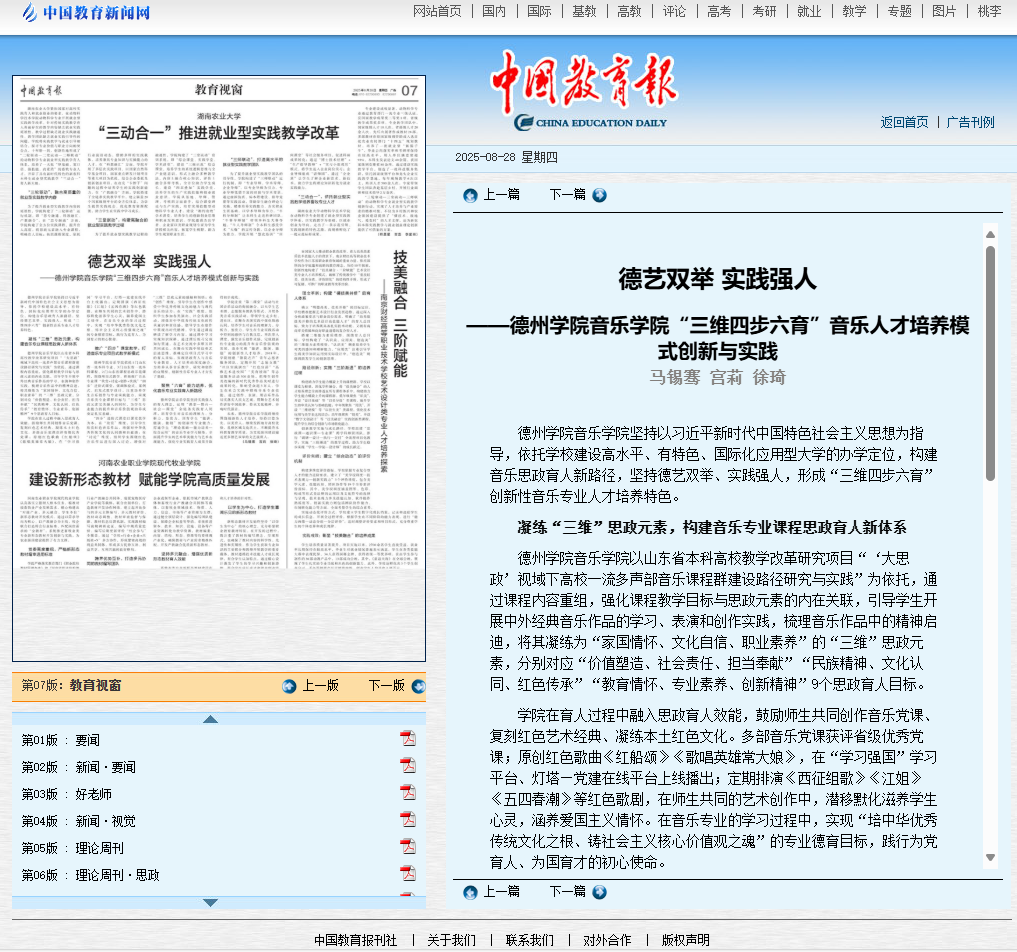Click the 下一版 next page arrow icon
This screenshot has width=1017, height=952.
[418, 686]
